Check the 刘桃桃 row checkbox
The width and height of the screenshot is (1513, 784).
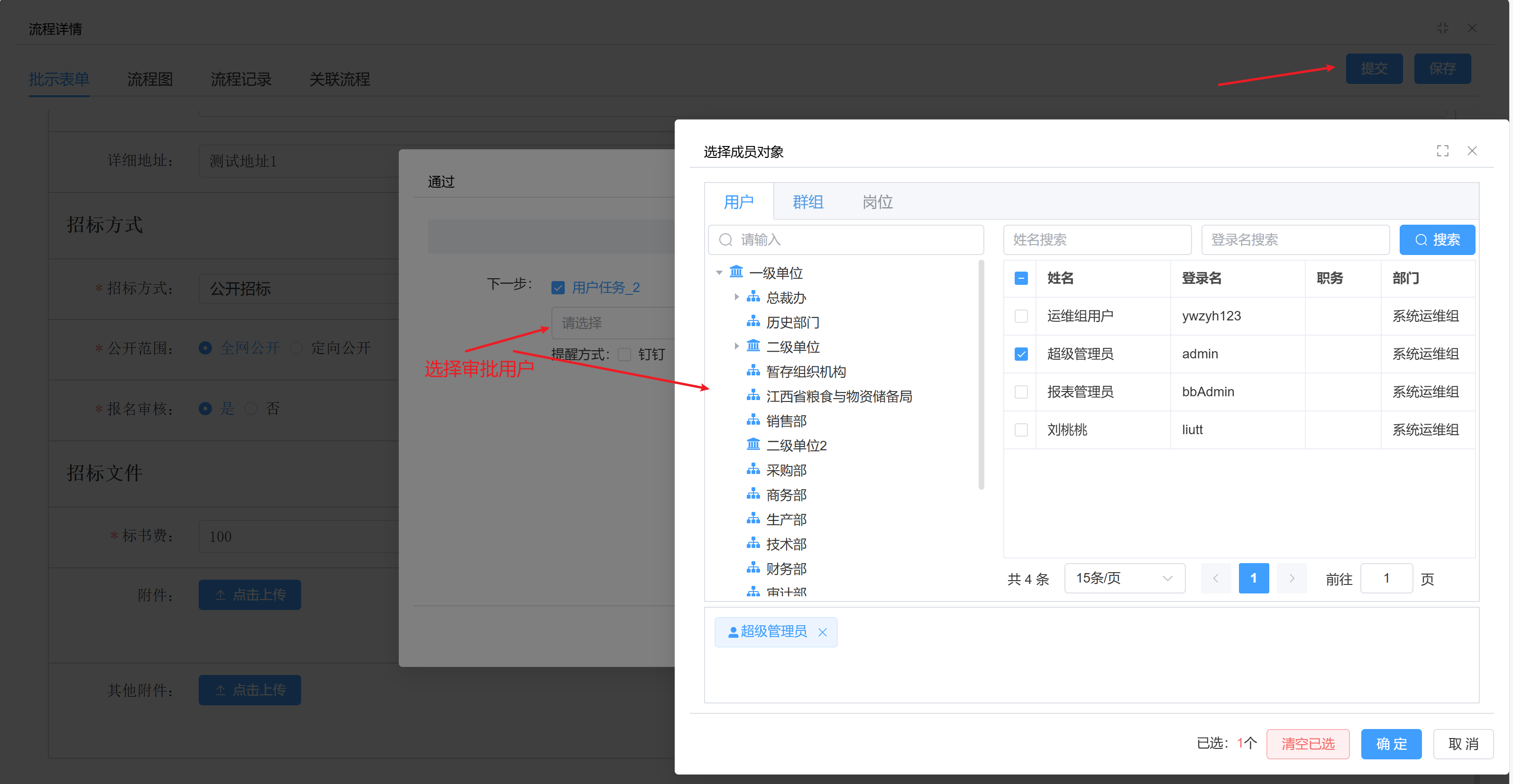(1021, 430)
